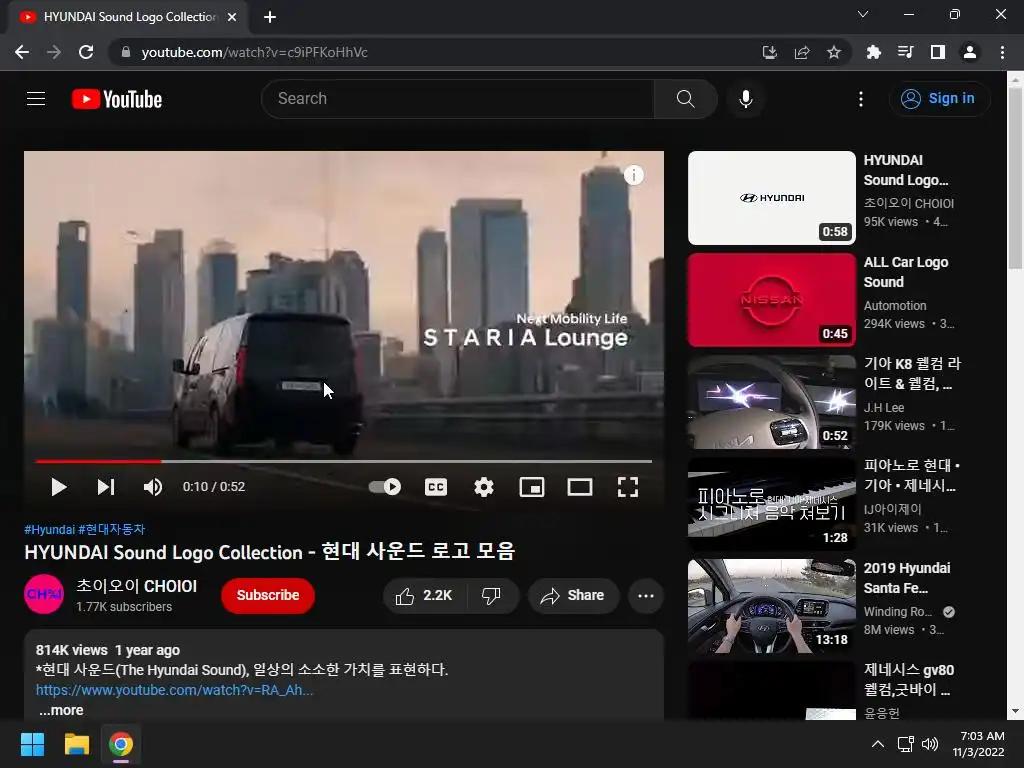Click the browser forward arrow
This screenshot has height=768, width=1024.
click(54, 52)
